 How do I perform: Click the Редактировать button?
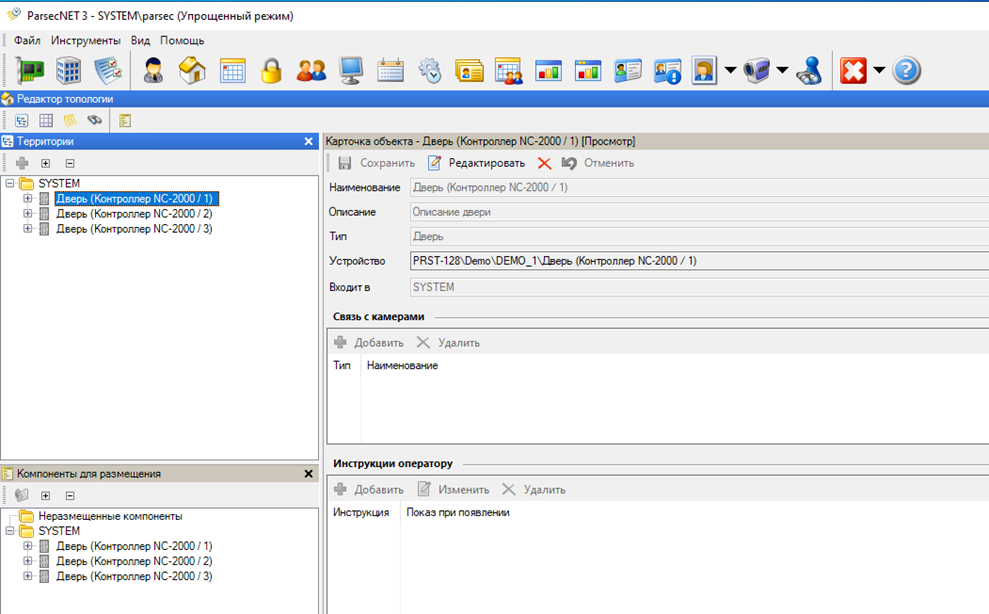476,163
